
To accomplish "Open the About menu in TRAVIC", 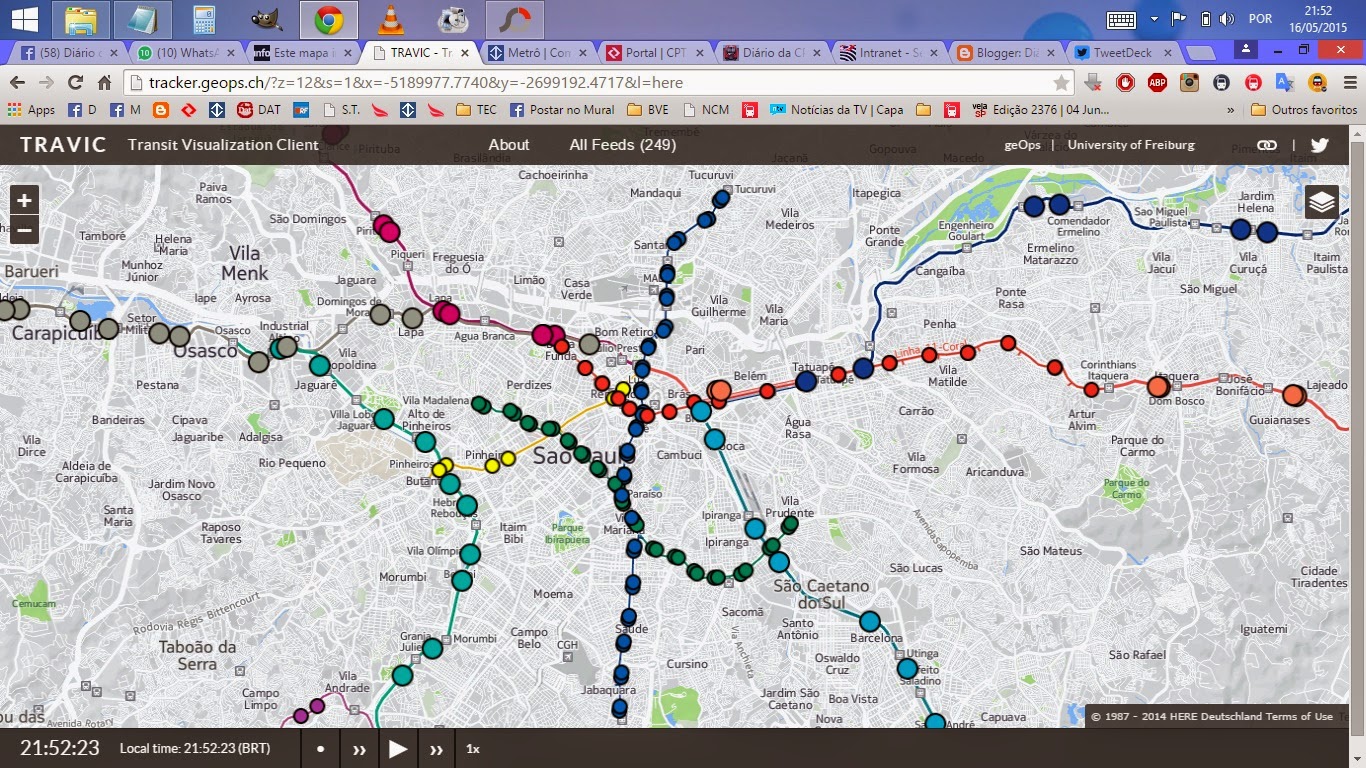I will [x=508, y=144].
